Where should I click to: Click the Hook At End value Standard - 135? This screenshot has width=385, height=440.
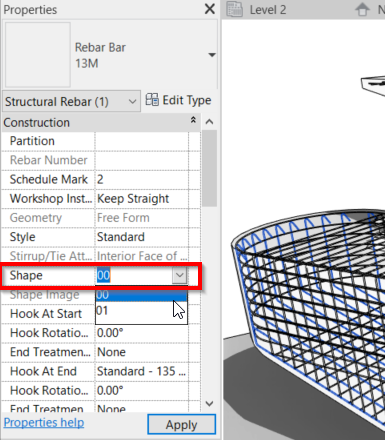142,372
